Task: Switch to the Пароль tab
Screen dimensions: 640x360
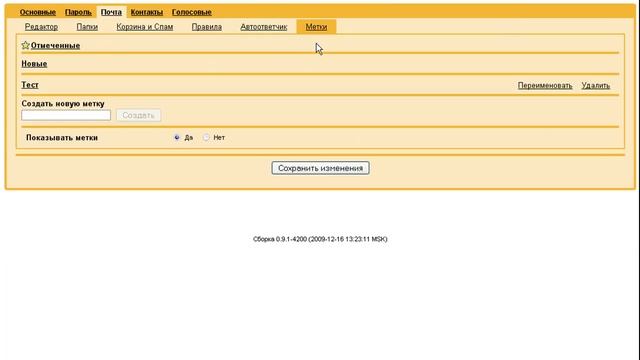Action: click(x=78, y=12)
